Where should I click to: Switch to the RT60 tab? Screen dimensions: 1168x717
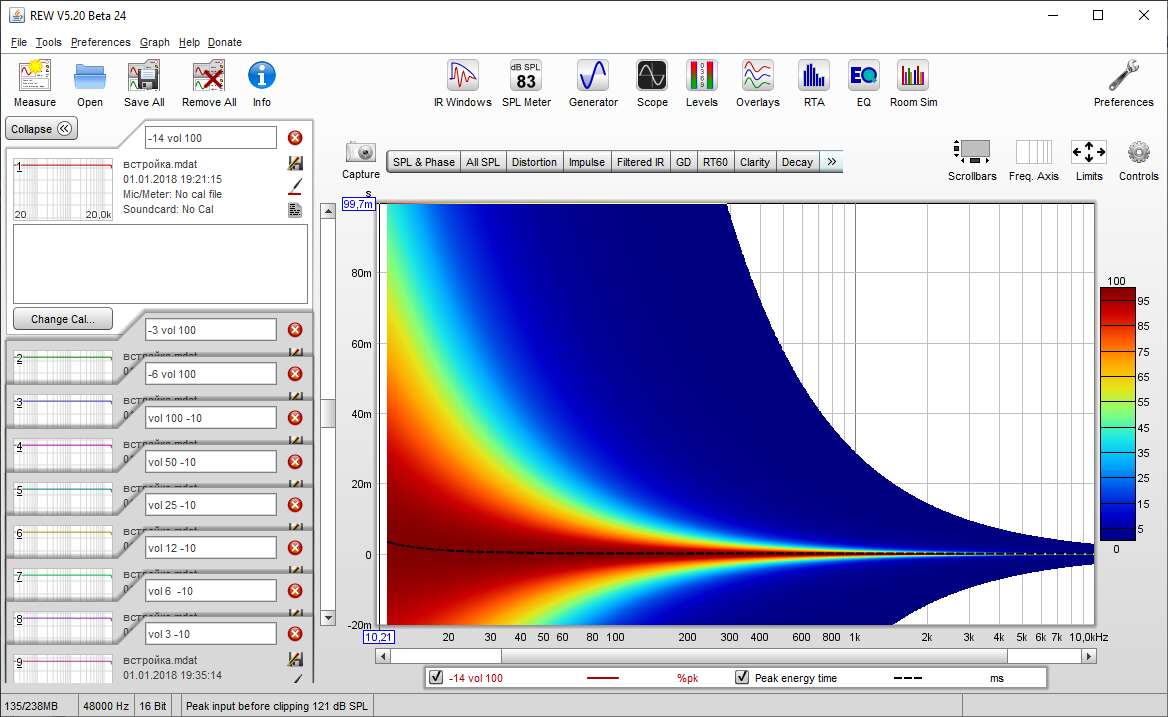[715, 162]
